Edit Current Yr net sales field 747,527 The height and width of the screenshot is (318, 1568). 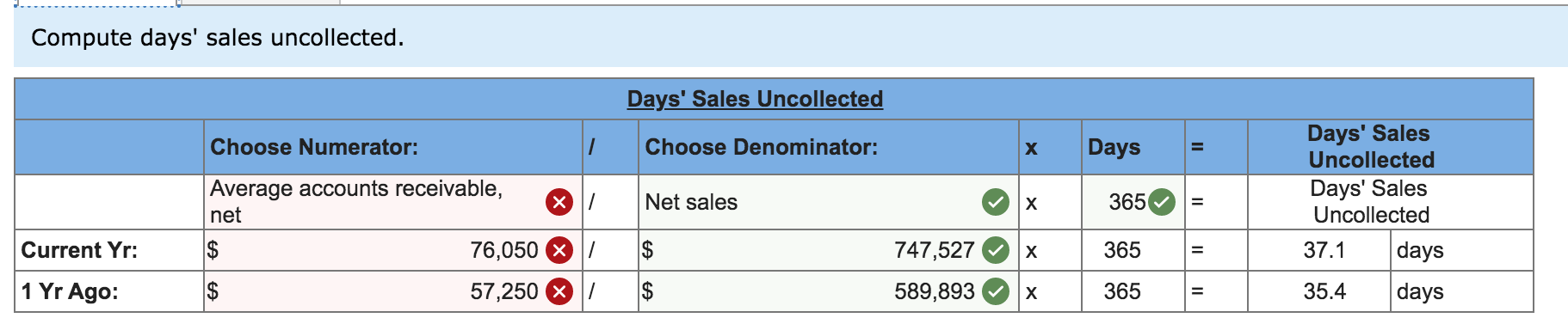click(x=828, y=250)
